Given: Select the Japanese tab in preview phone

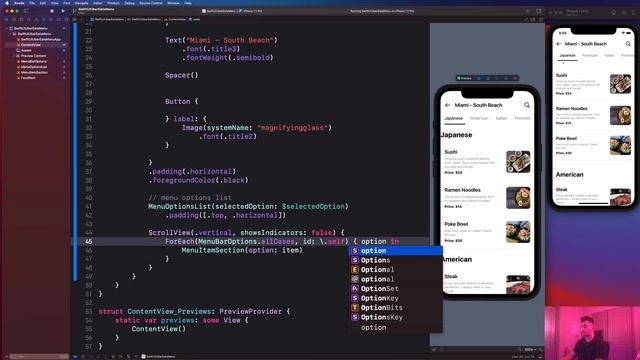Looking at the screenshot, I should [x=453, y=118].
